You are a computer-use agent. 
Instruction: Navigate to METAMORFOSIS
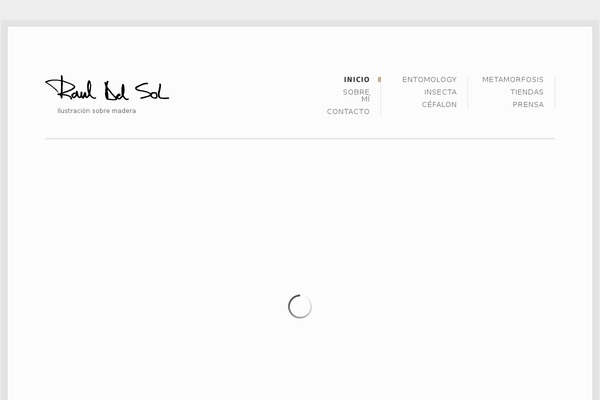click(x=513, y=80)
